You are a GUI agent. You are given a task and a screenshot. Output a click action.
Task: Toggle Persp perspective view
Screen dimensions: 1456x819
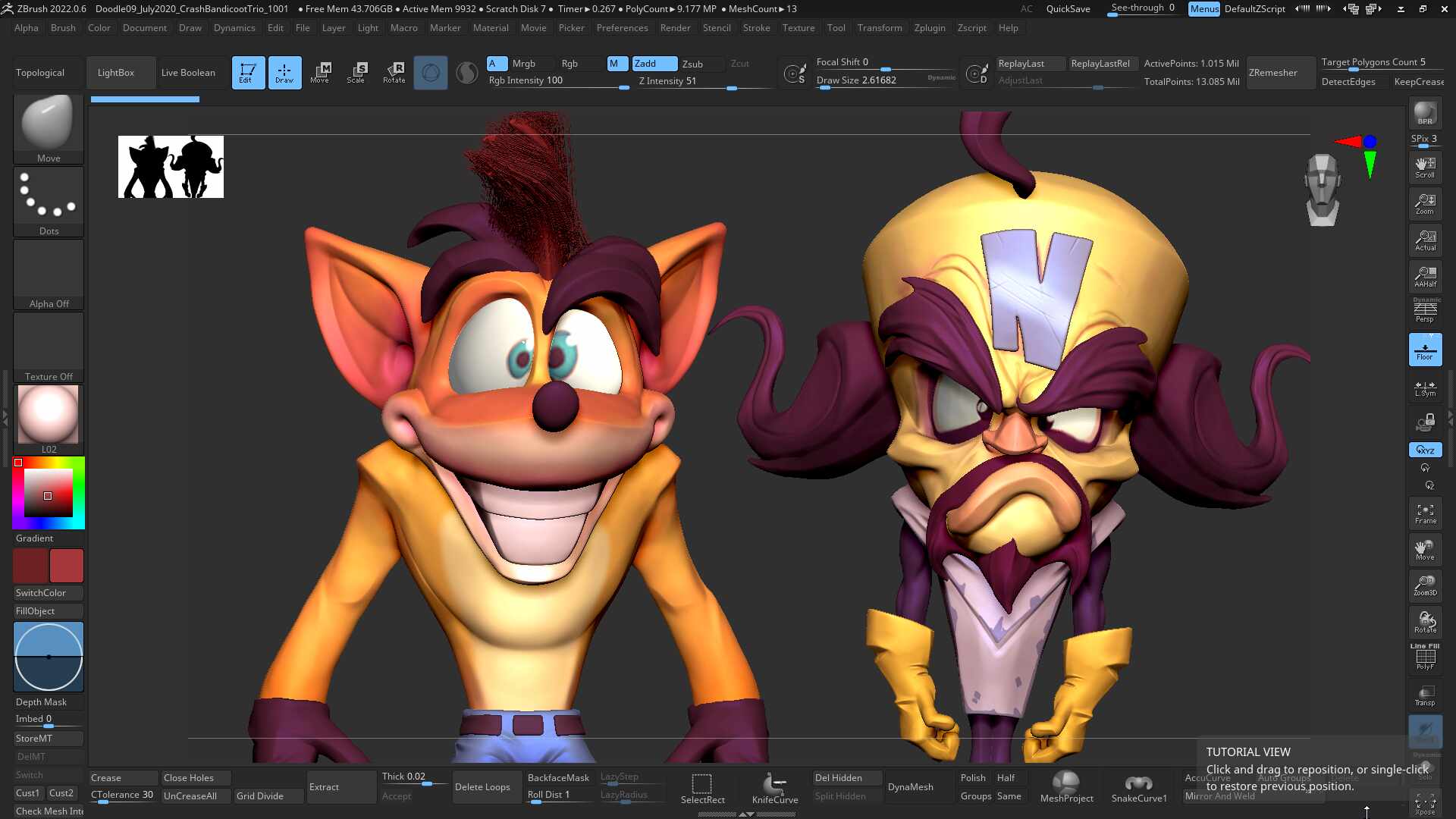(x=1425, y=312)
